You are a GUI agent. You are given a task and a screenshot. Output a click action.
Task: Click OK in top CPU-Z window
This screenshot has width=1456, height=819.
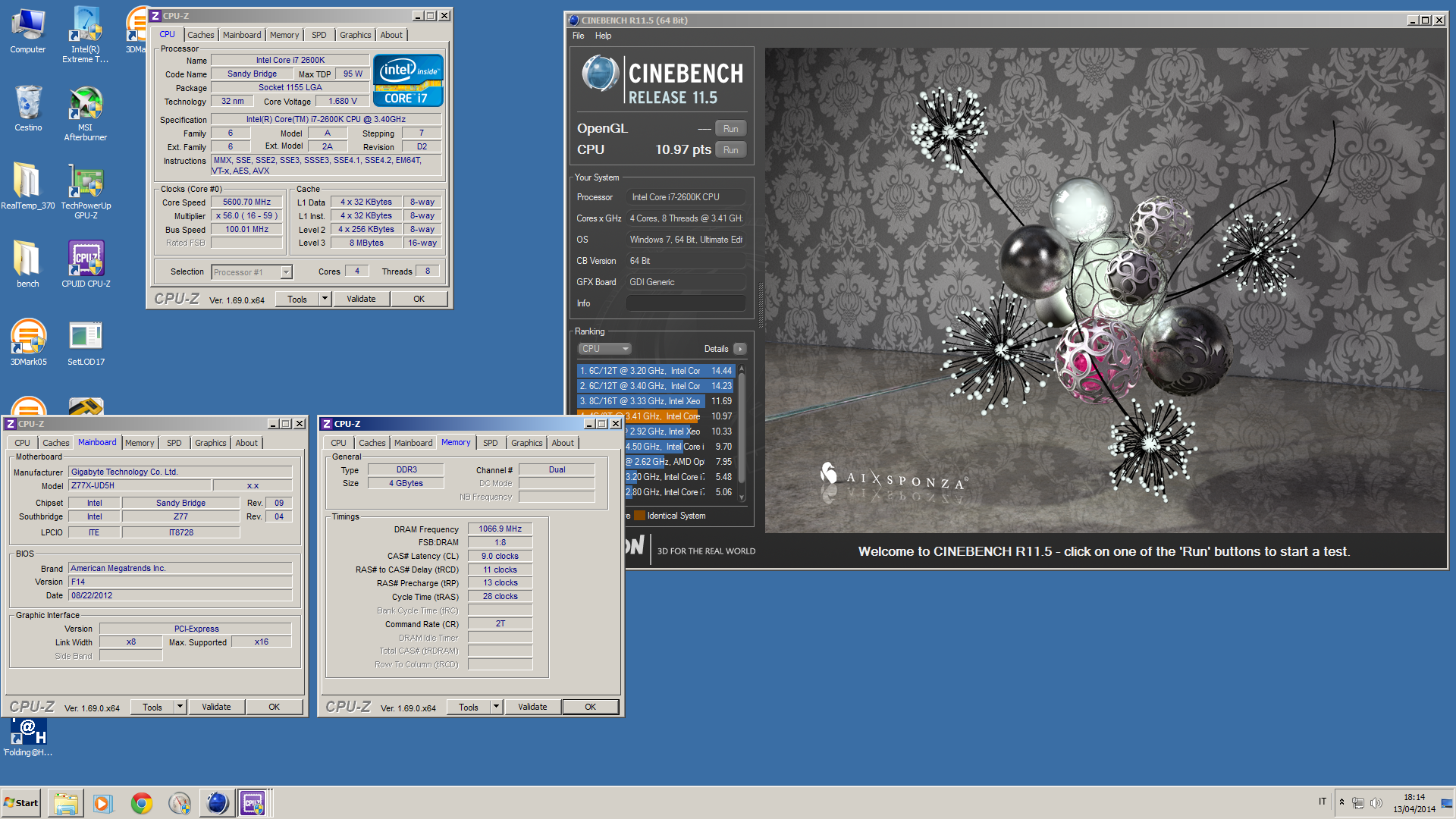[419, 299]
